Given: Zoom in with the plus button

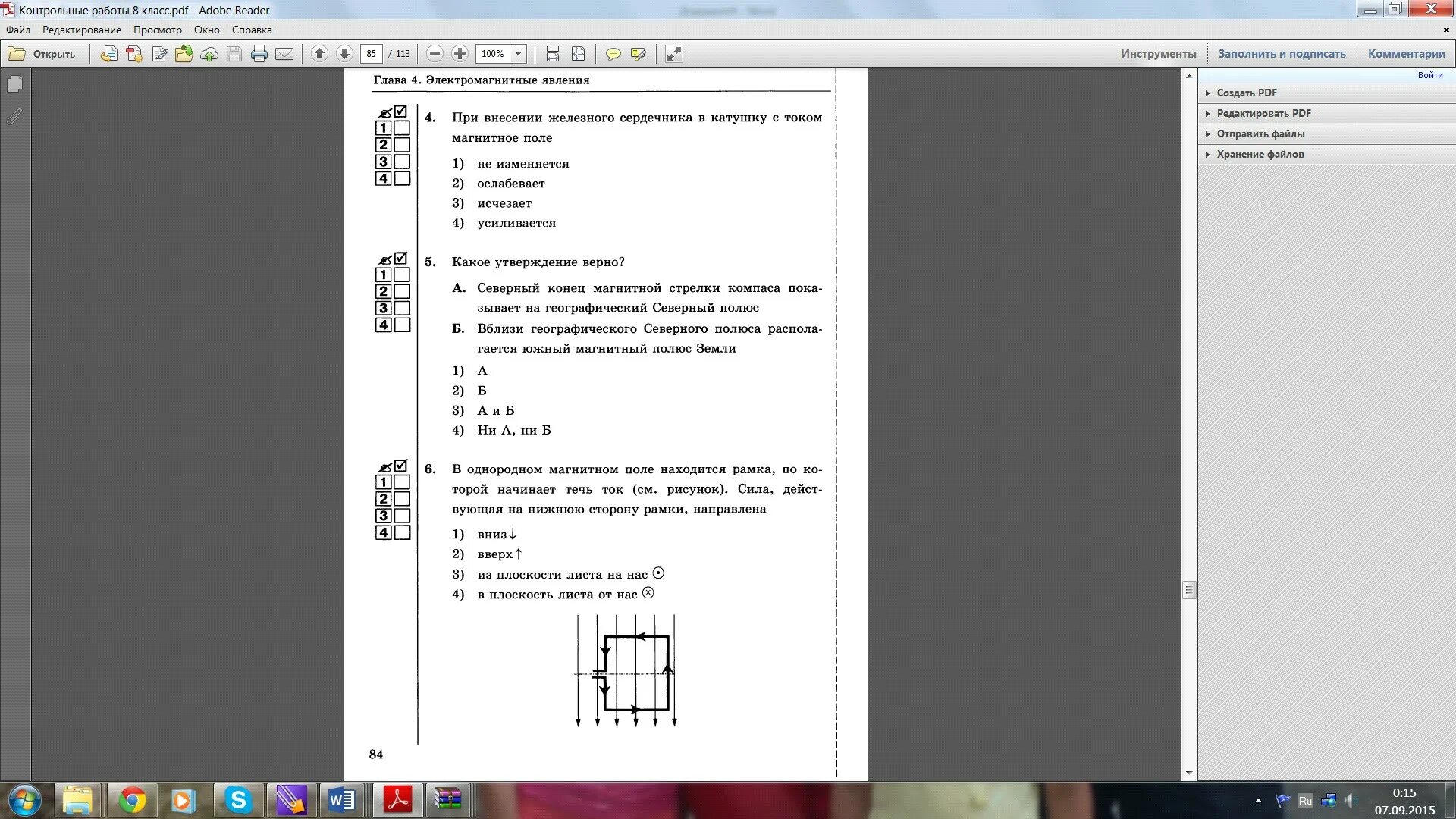Looking at the screenshot, I should pyautogui.click(x=460, y=54).
